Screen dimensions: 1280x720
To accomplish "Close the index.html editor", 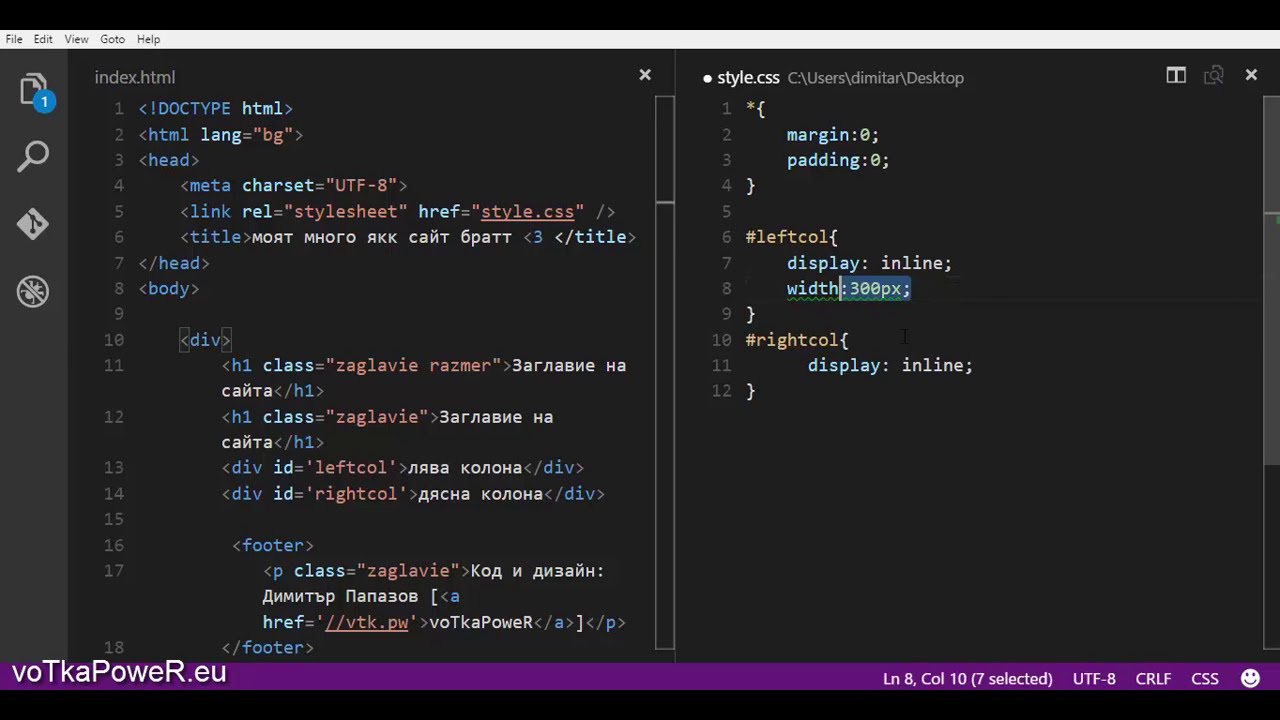I will pyautogui.click(x=645, y=75).
